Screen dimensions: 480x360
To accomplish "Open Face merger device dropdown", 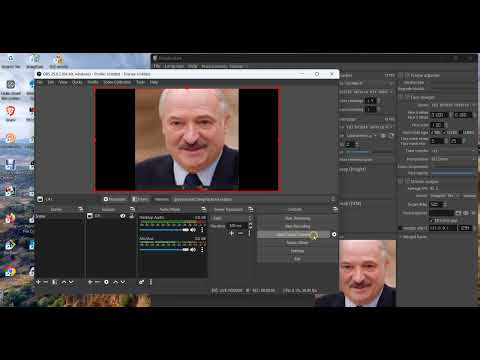I will [453, 105].
